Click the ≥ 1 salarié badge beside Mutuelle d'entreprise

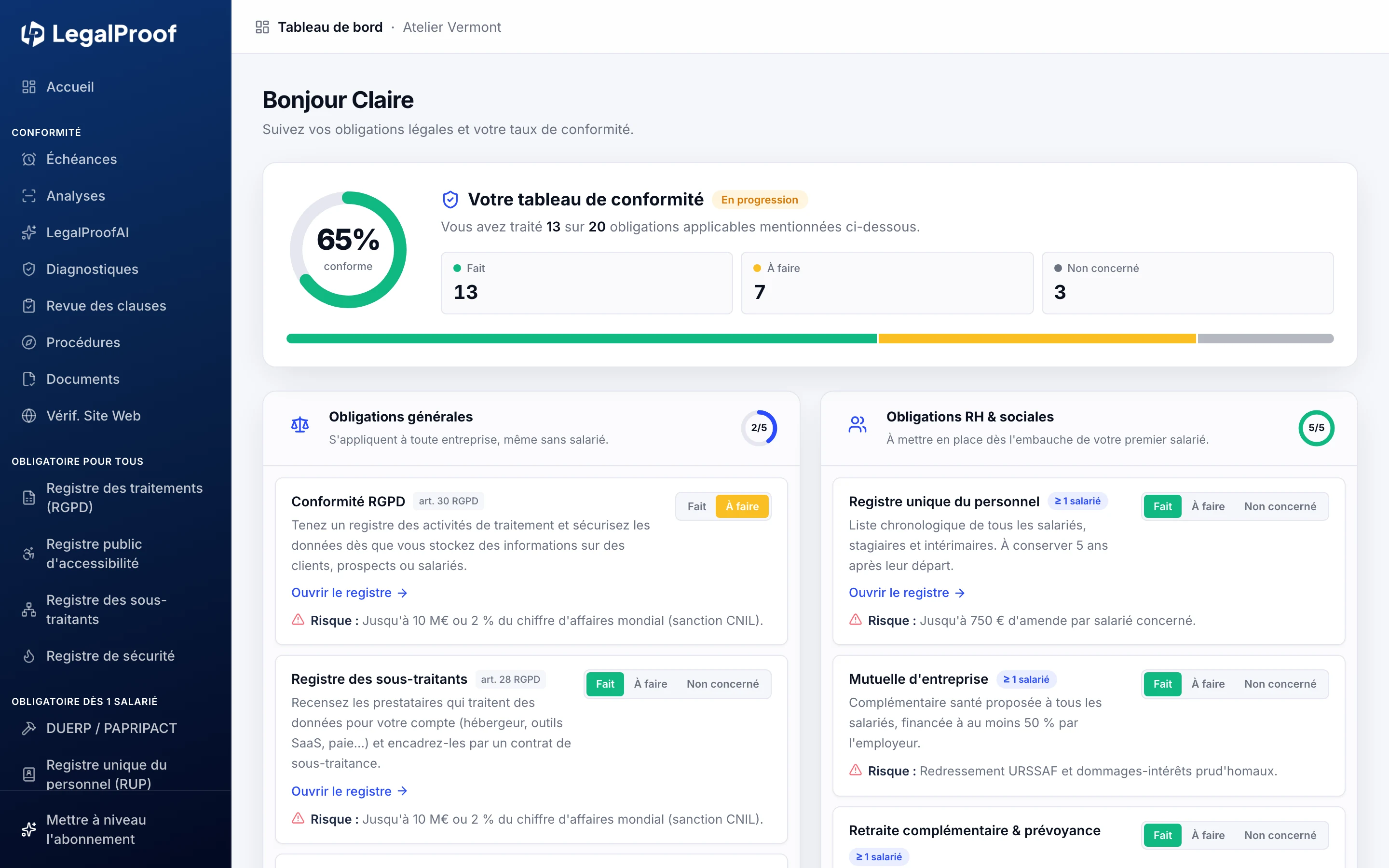1026,679
